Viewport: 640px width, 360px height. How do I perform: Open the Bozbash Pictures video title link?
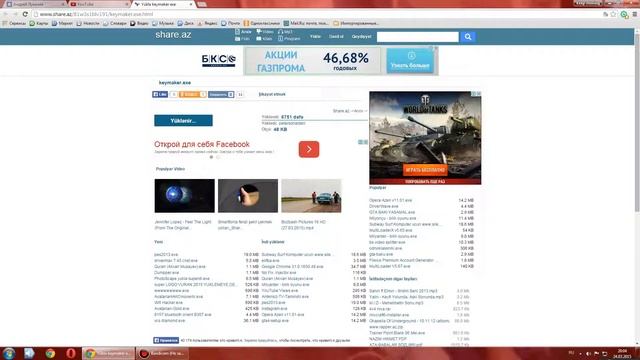point(303,225)
